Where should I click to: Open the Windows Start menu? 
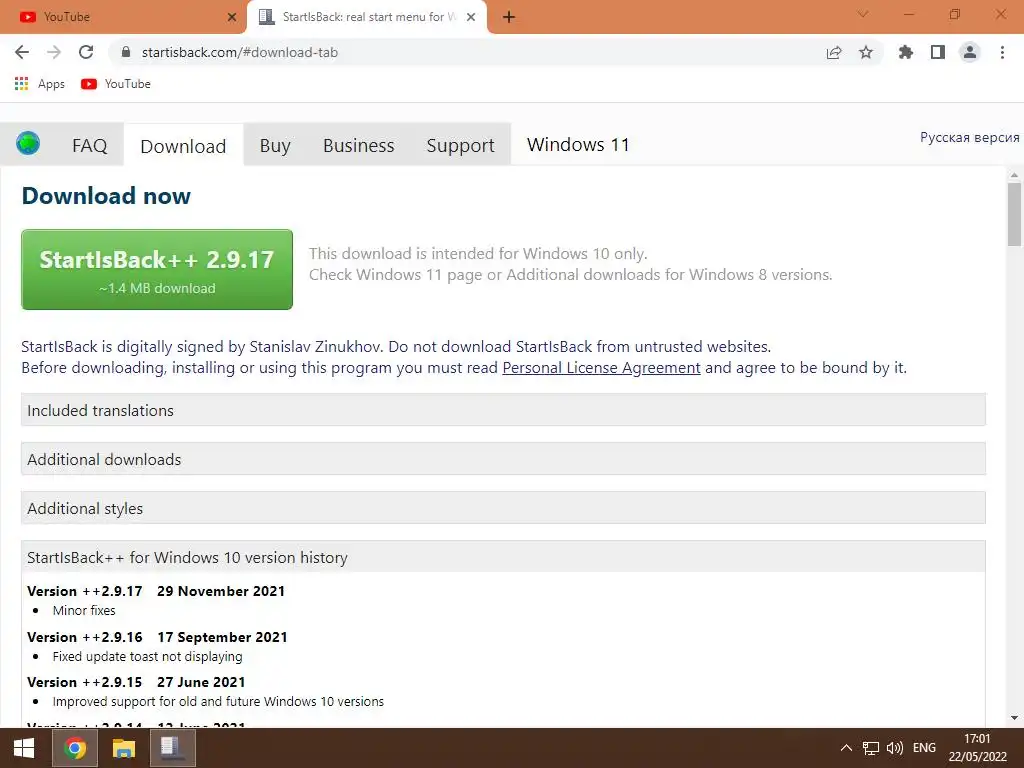24,748
